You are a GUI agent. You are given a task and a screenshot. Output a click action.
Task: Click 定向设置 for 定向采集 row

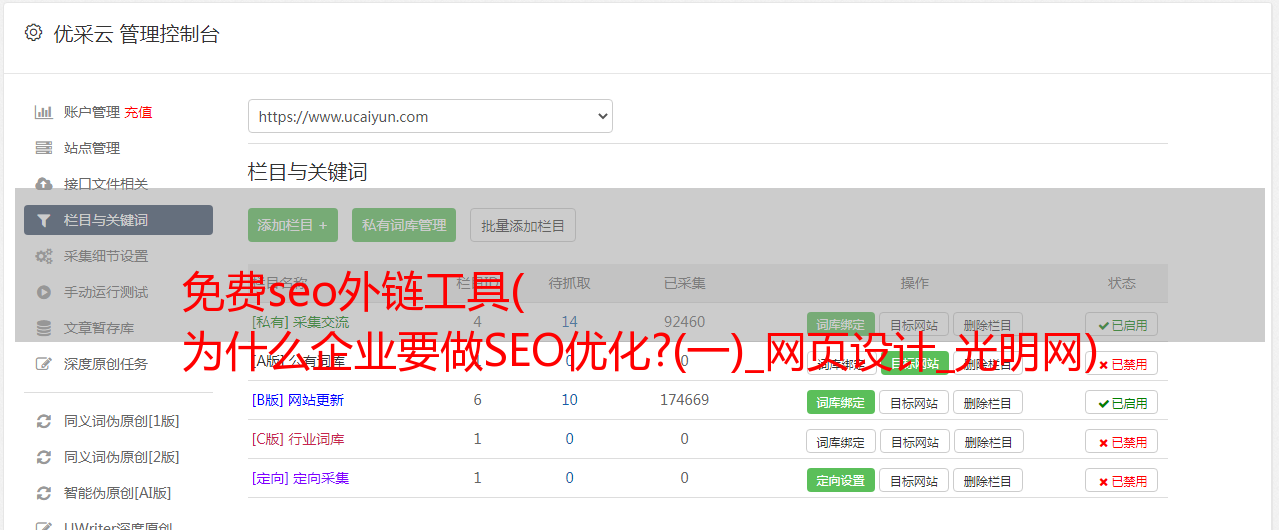(841, 481)
